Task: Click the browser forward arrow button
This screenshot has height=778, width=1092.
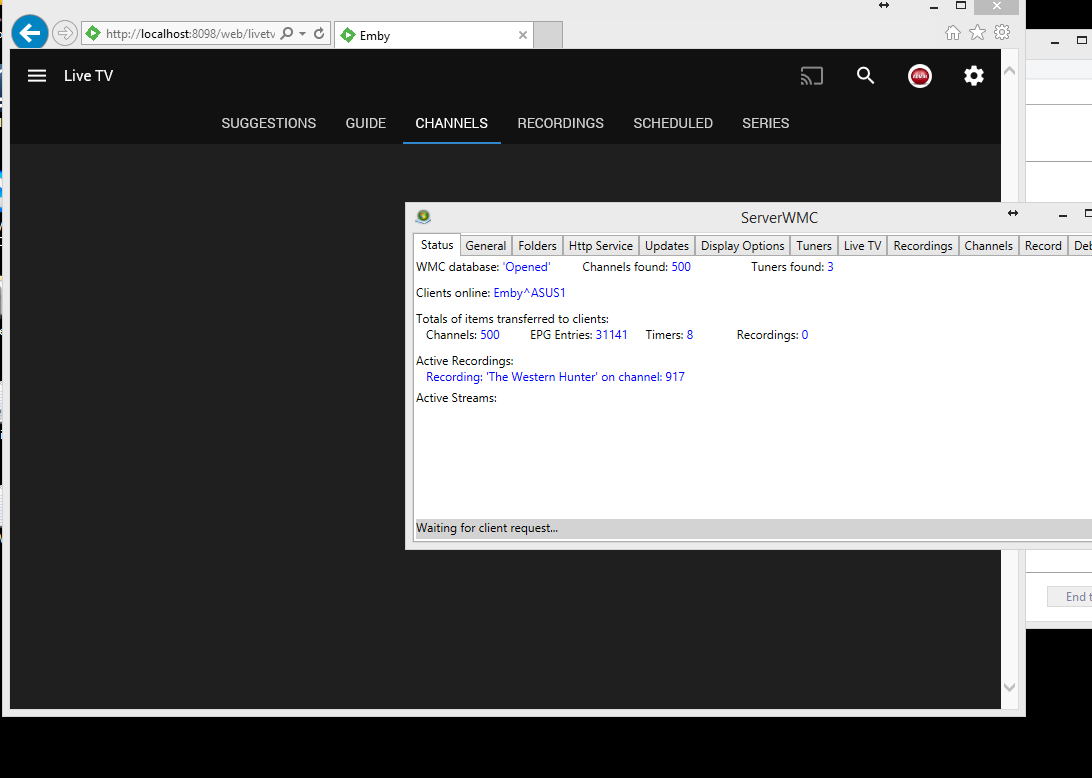Action: [x=65, y=33]
